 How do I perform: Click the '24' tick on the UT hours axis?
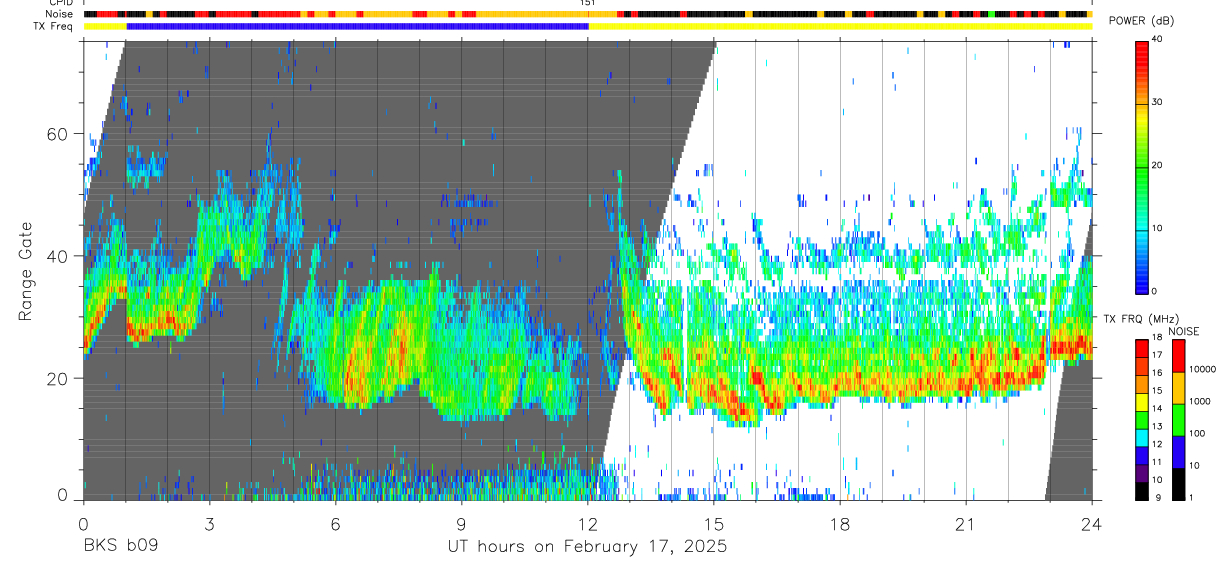[1092, 524]
